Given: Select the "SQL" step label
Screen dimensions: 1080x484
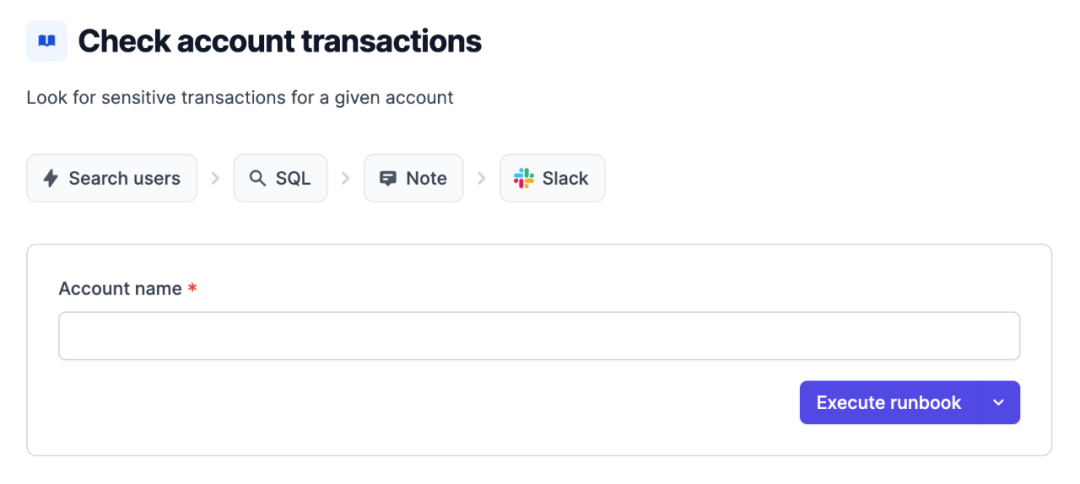Looking at the screenshot, I should click(x=293, y=178).
